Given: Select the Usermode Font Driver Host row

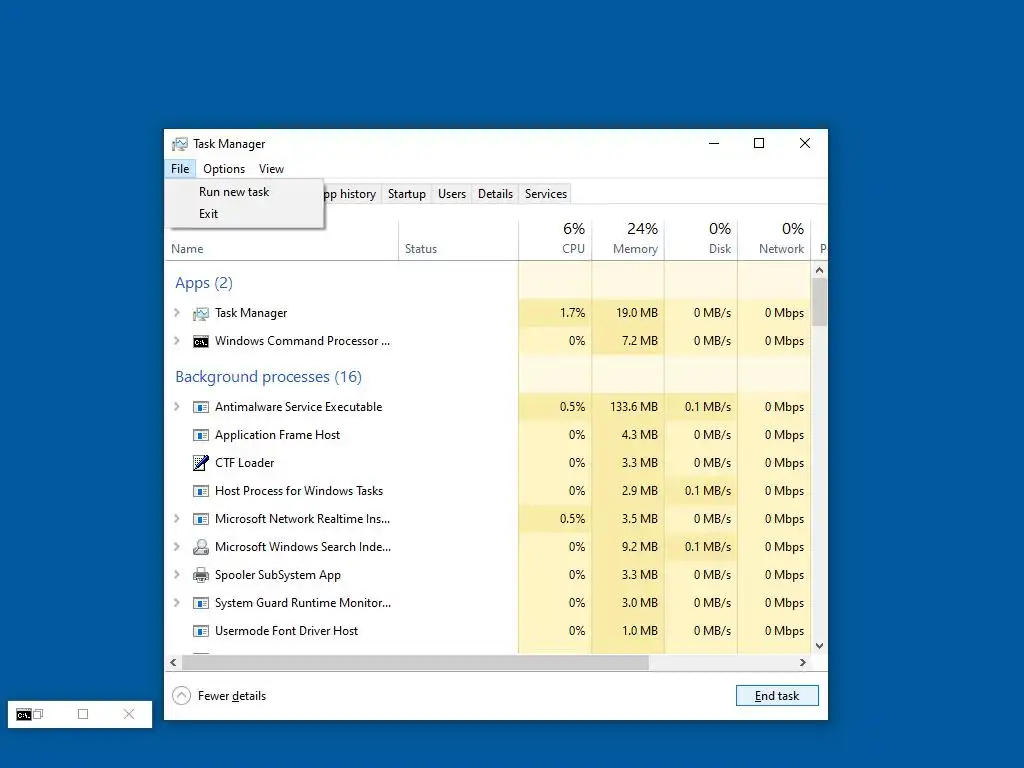Looking at the screenshot, I should pos(488,631).
